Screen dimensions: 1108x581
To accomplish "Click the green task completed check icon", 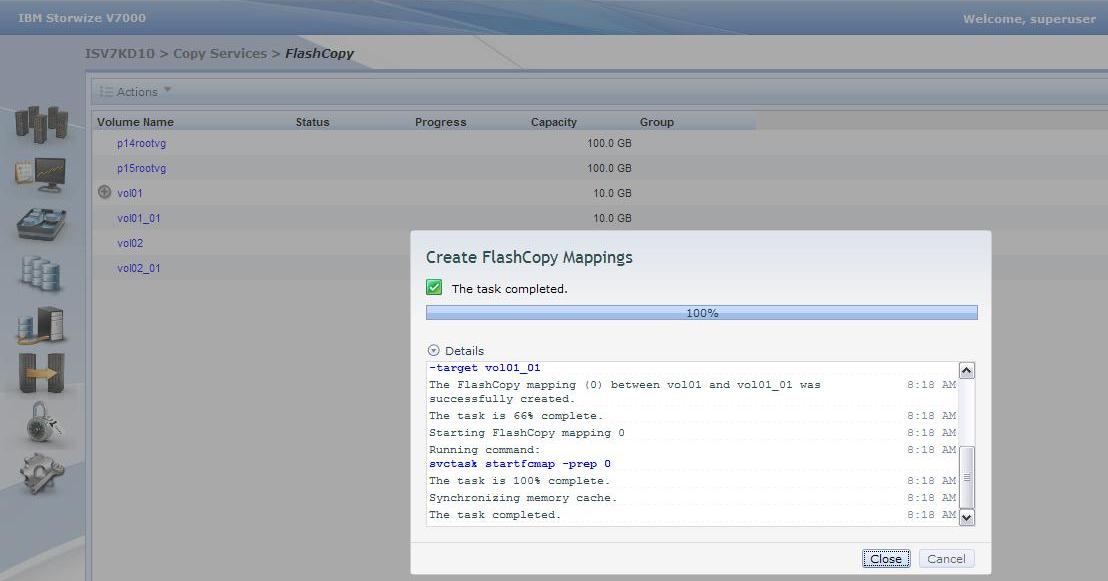I will click(434, 288).
